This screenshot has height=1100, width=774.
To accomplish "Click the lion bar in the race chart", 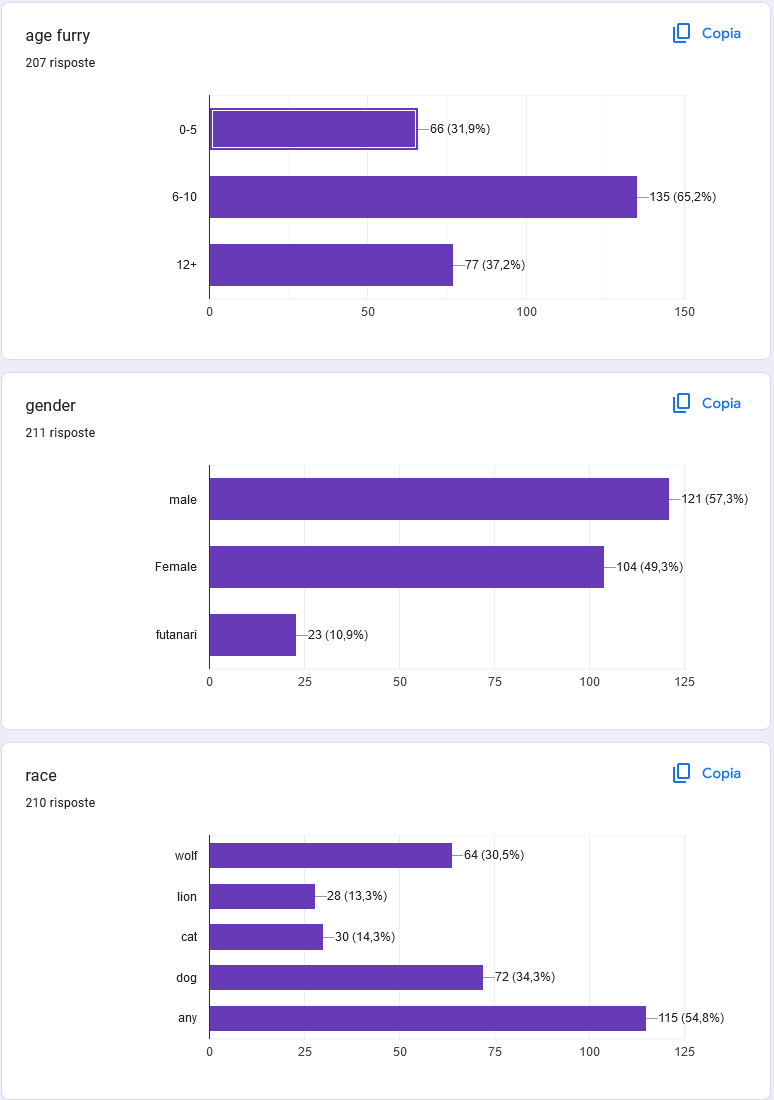I will 262,896.
